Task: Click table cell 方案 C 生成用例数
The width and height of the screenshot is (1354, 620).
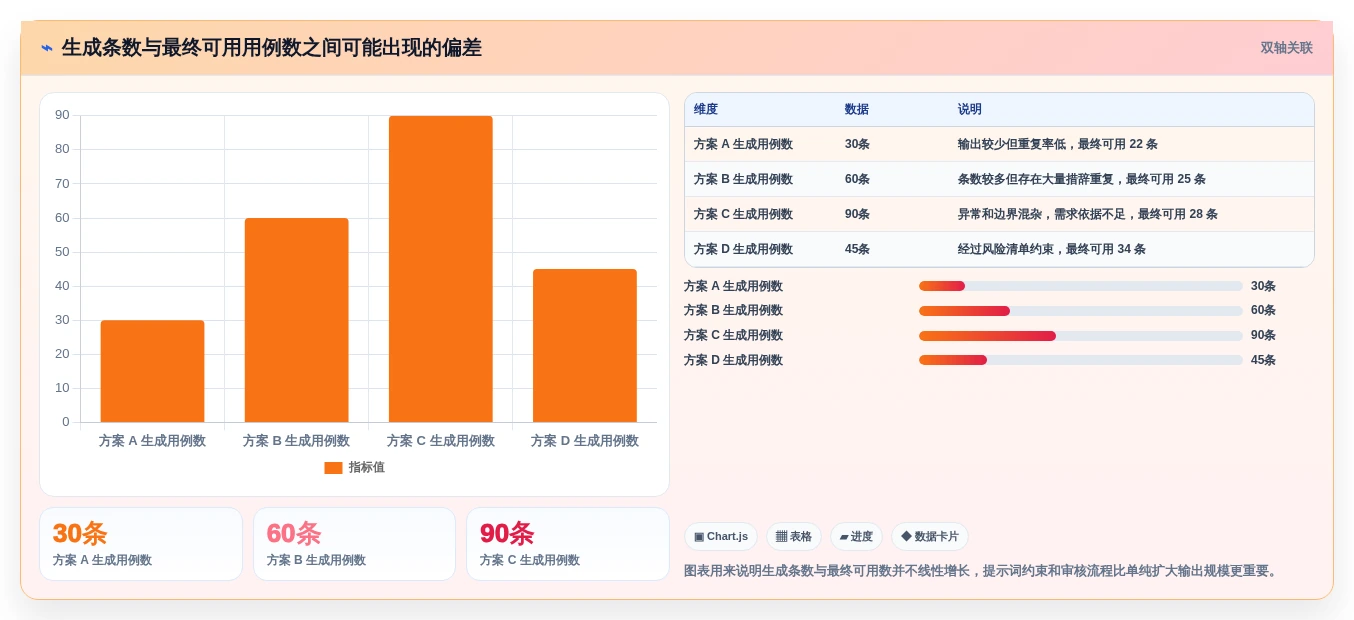Action: coord(743,214)
